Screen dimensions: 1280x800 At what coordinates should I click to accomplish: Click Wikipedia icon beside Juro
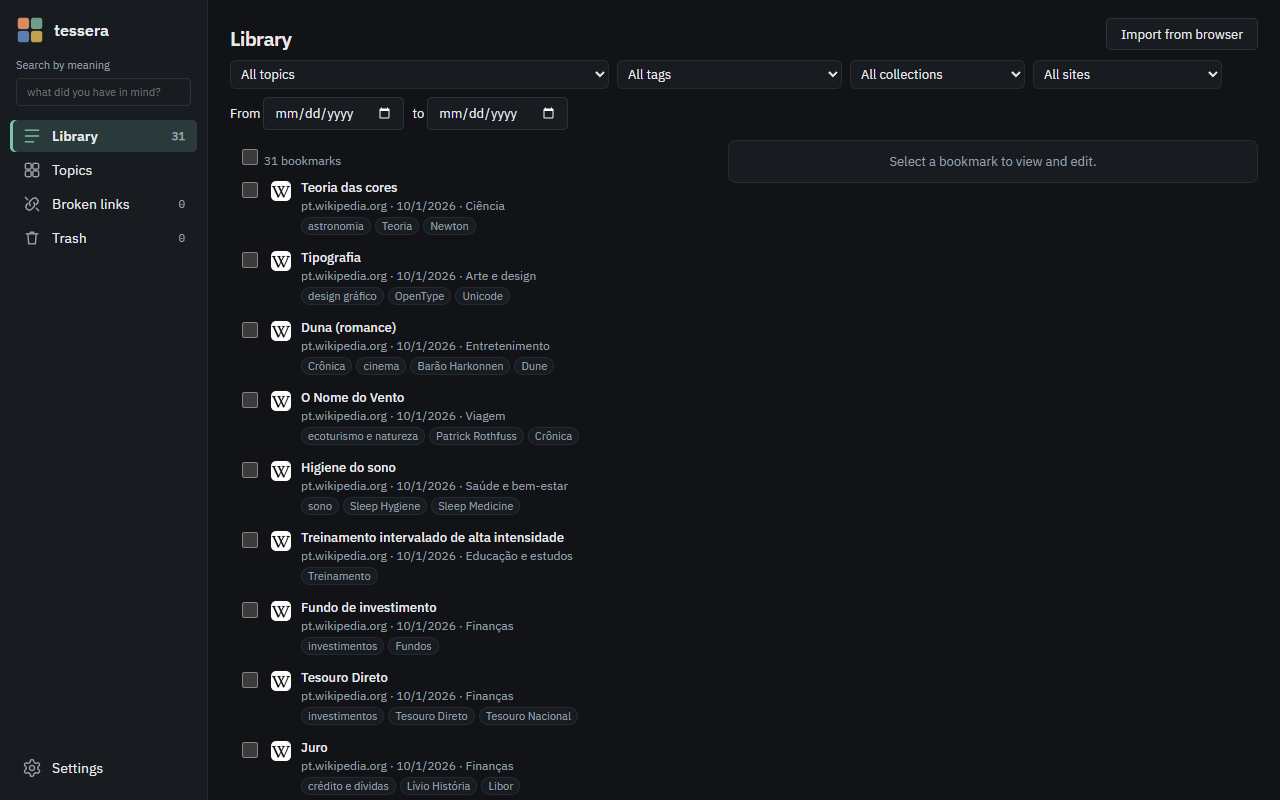coord(281,750)
